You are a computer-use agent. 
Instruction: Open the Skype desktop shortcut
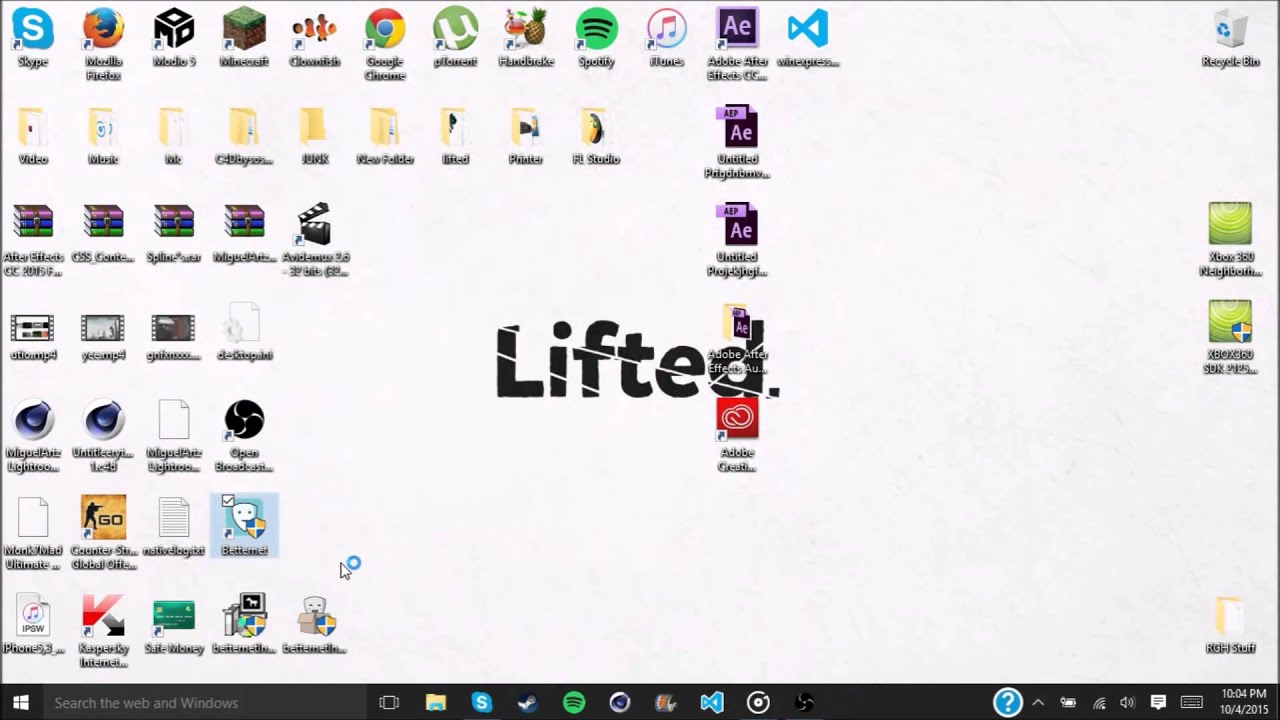tap(33, 38)
